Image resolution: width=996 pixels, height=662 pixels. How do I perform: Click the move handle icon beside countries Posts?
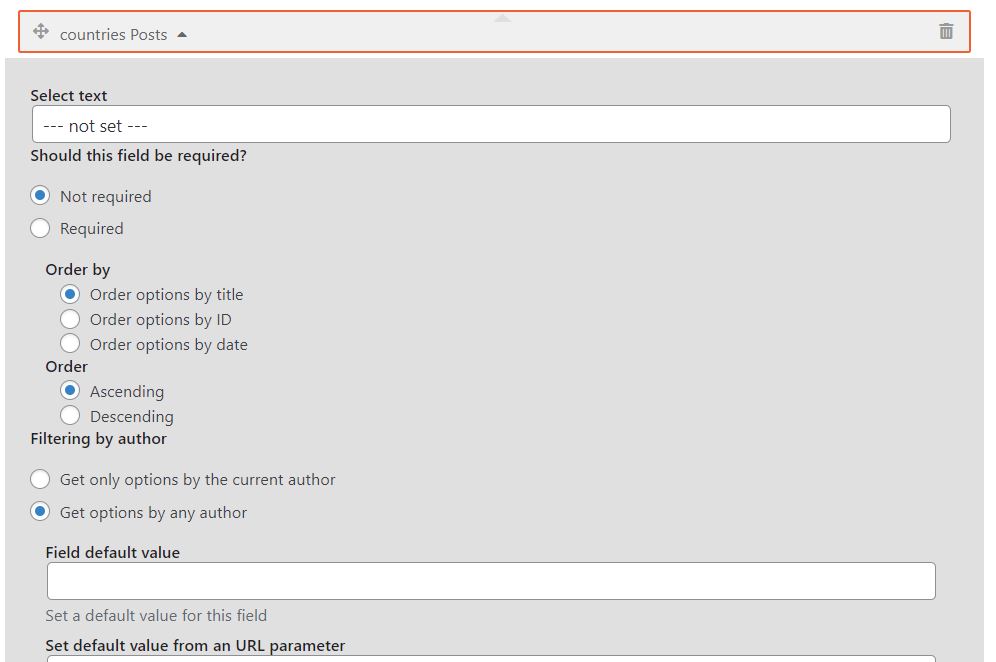[x=41, y=31]
